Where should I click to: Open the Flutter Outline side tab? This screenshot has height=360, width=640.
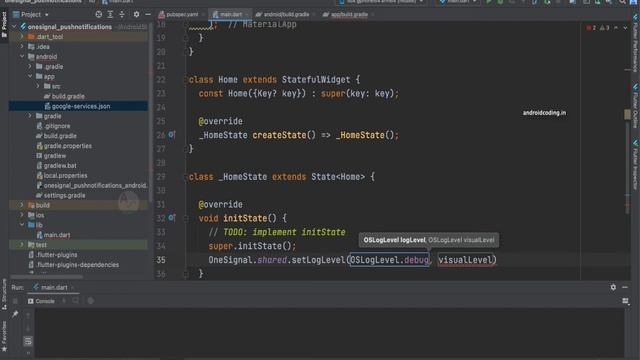[635, 107]
